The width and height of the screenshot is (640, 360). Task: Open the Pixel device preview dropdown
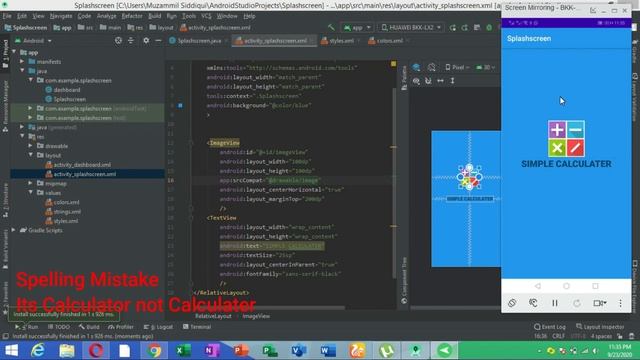point(457,67)
